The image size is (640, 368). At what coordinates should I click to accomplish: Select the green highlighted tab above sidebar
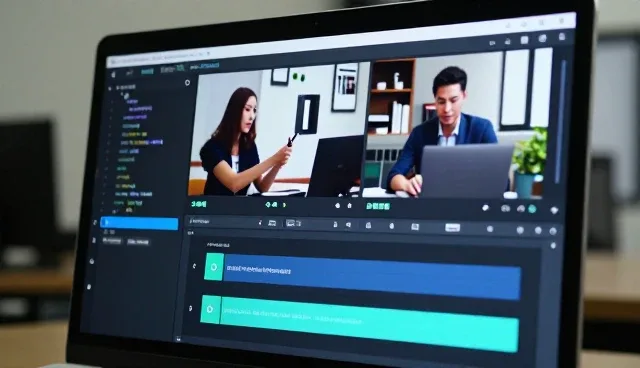[147, 72]
